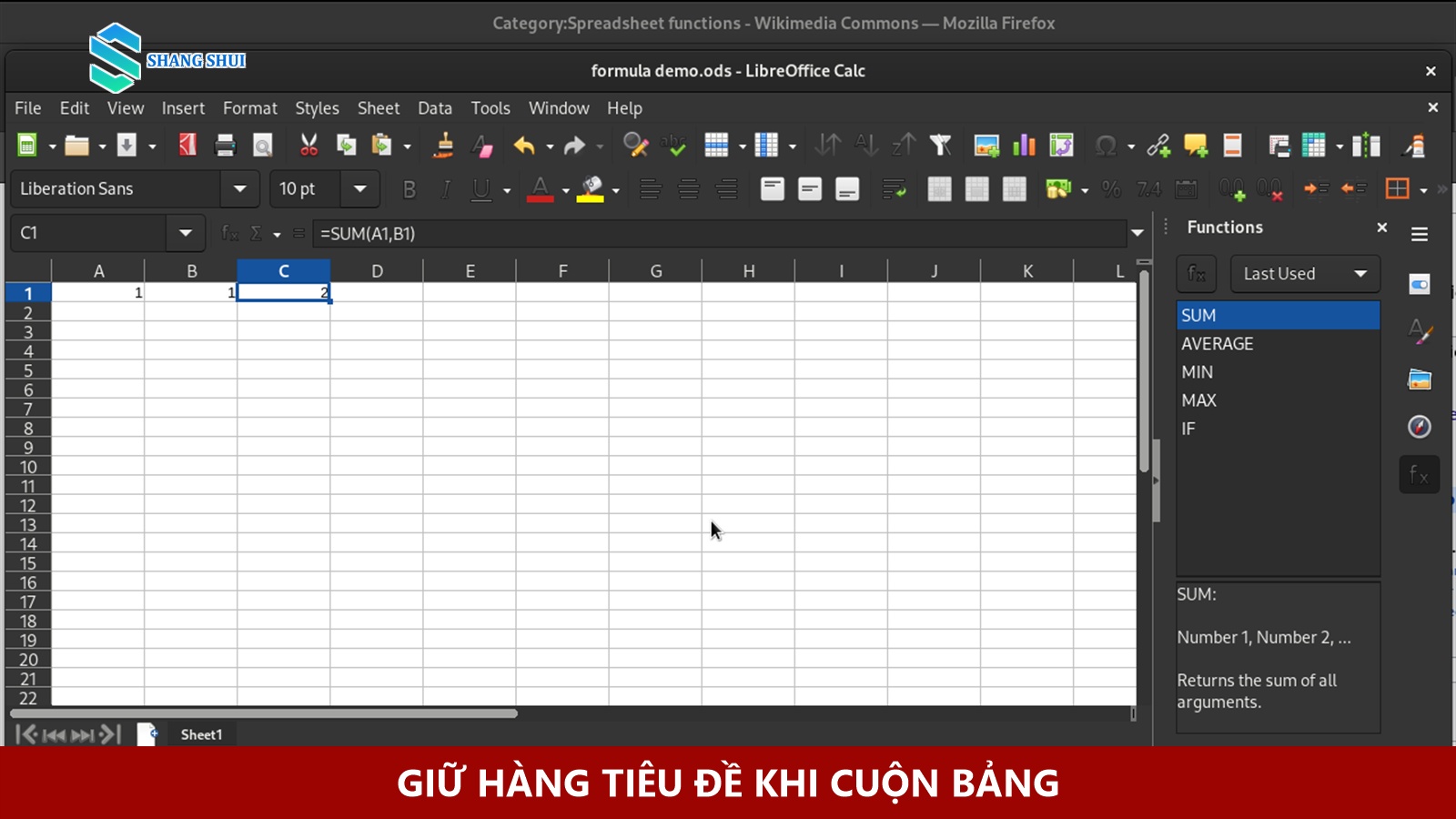This screenshot has width=1456, height=819.
Task: Toggle Italic formatting
Action: [446, 189]
